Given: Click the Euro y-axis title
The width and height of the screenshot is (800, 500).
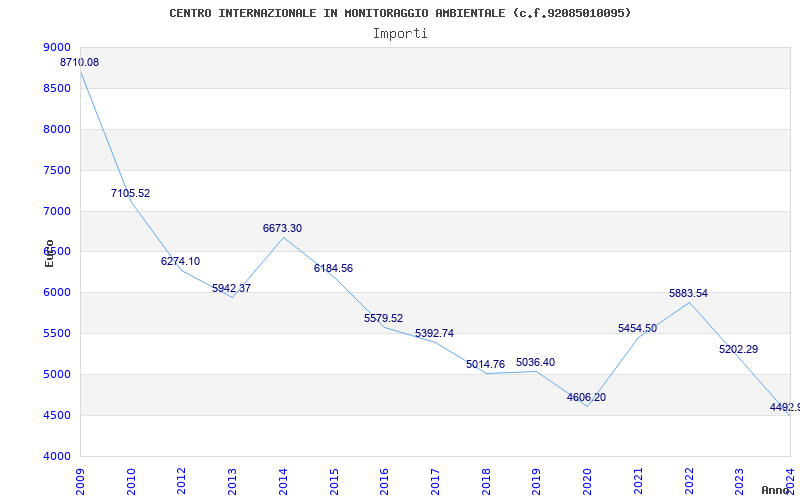Looking at the screenshot, I should coord(49,253).
